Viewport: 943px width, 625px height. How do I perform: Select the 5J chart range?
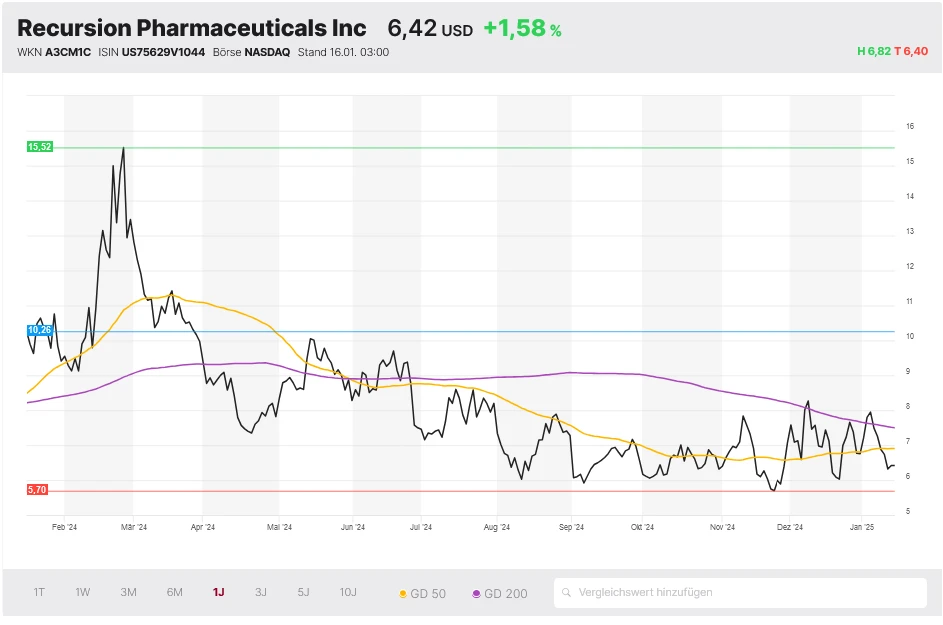303,592
